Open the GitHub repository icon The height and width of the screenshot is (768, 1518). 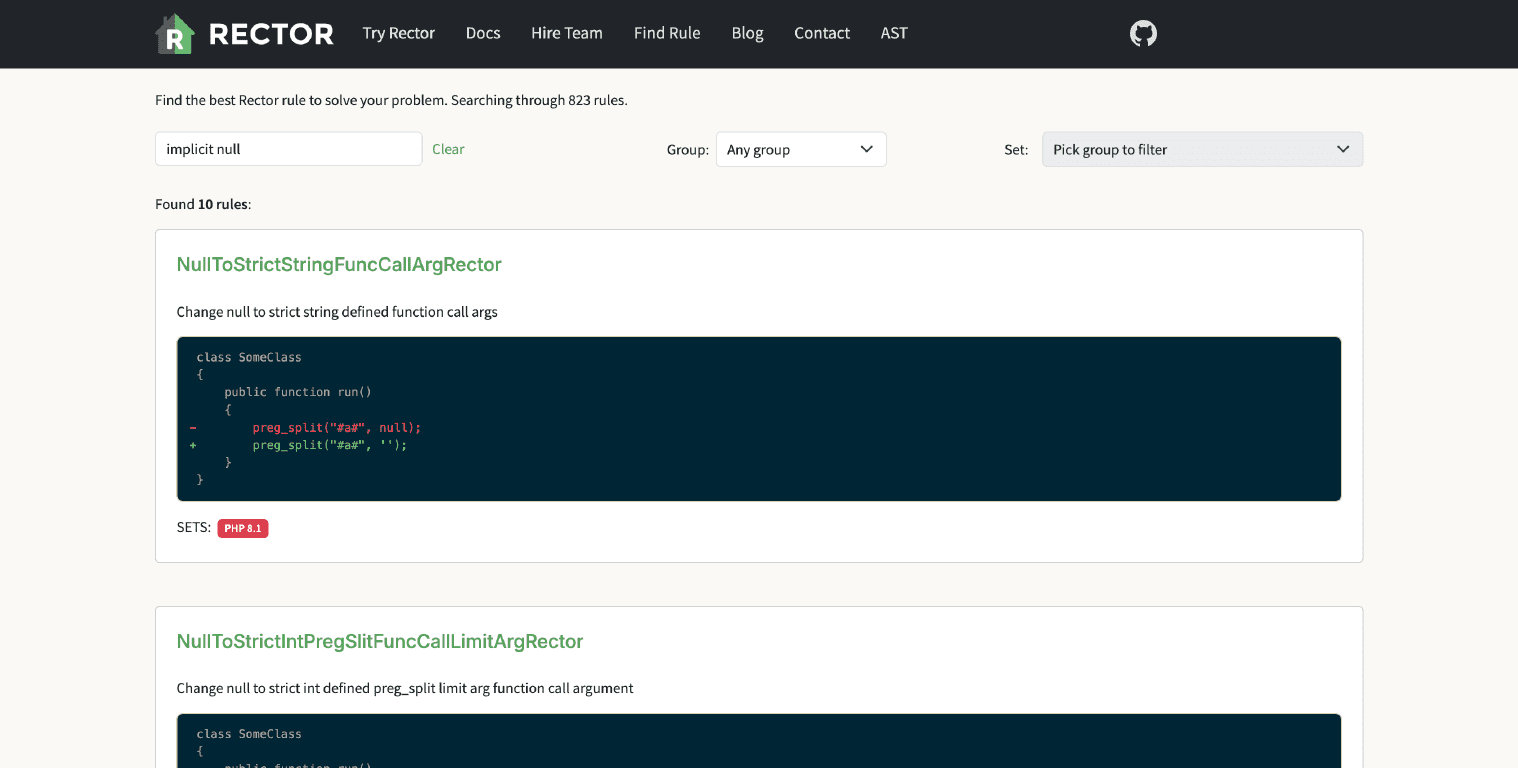tap(1143, 34)
